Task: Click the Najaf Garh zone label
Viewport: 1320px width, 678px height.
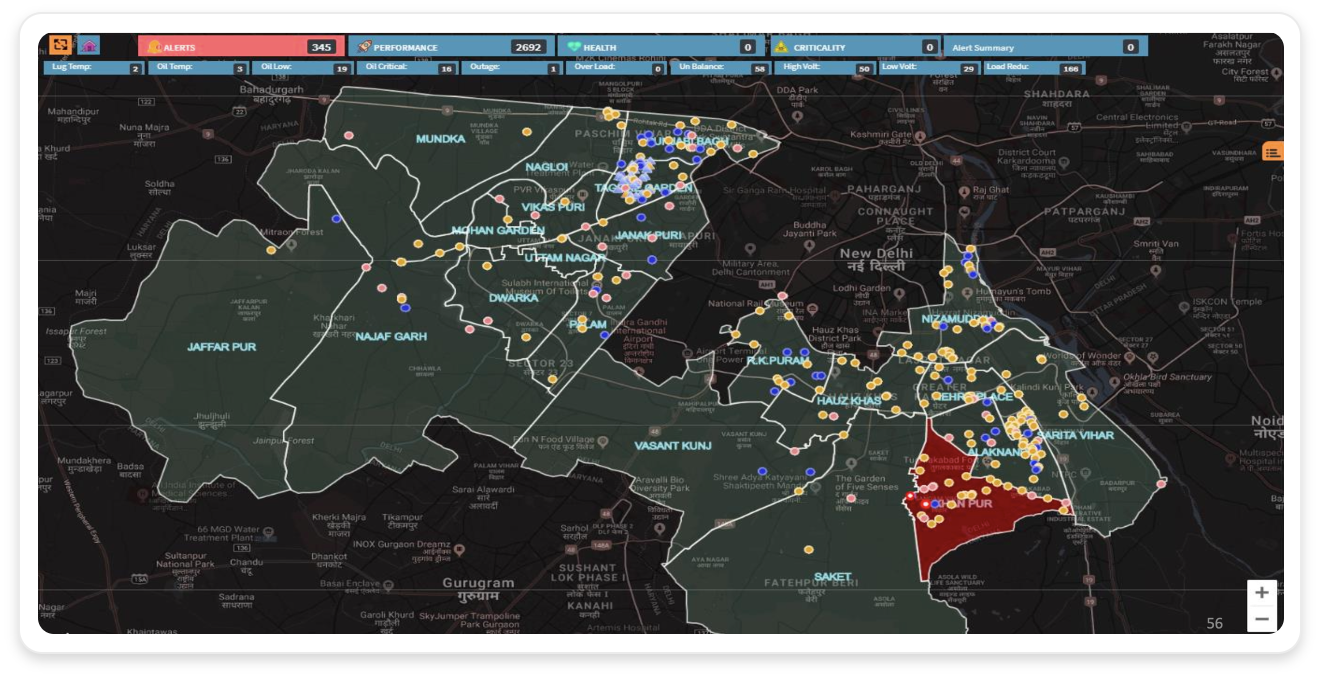Action: coord(391,337)
